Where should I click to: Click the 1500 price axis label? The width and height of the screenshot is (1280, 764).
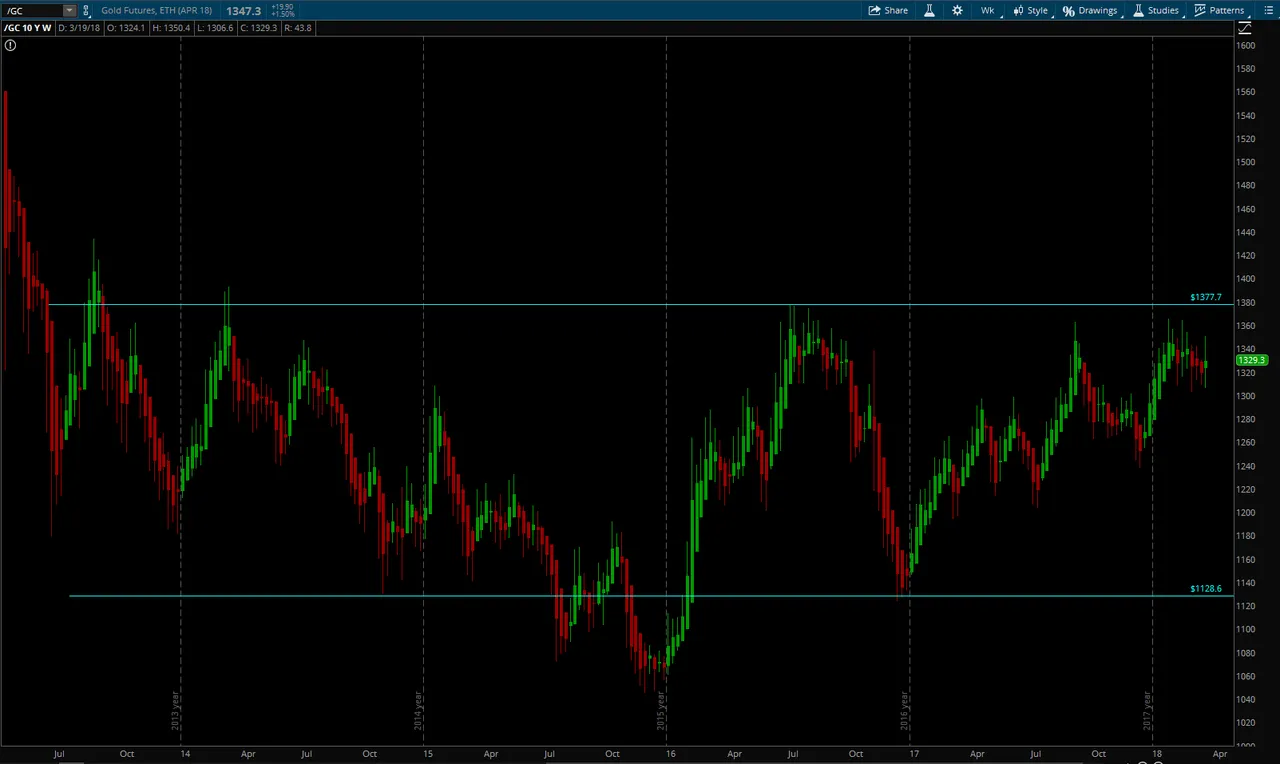click(x=1246, y=163)
